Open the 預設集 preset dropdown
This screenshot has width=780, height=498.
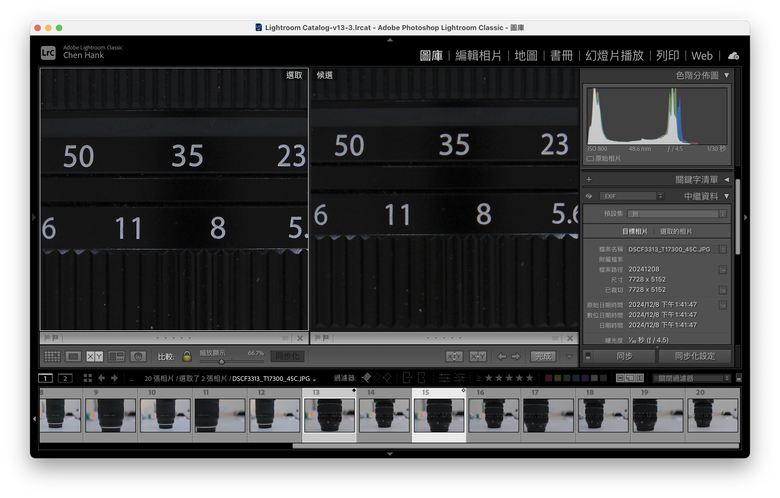tap(677, 213)
